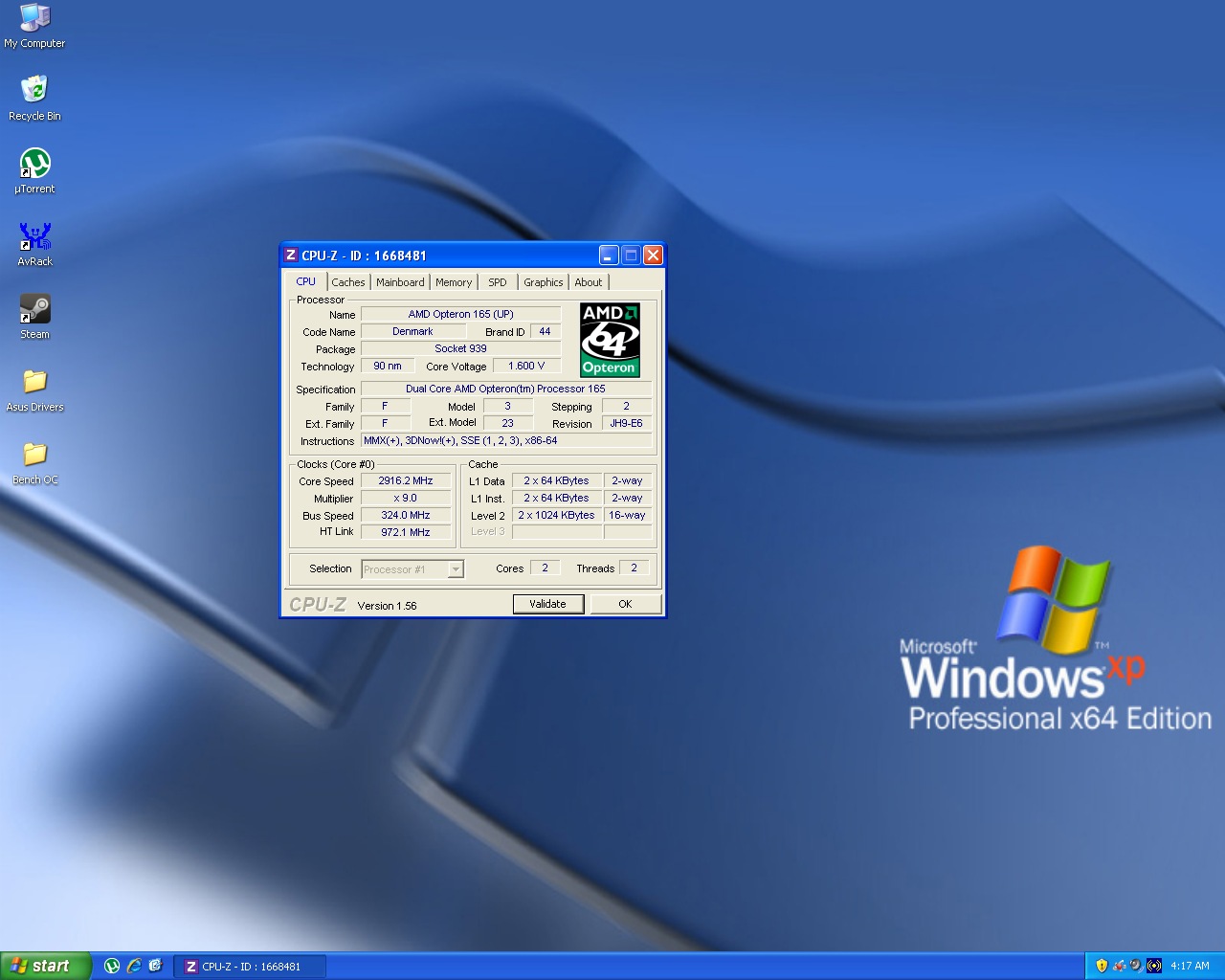The image size is (1225, 980).
Task: Open the Bench OC folder
Action: point(34,462)
